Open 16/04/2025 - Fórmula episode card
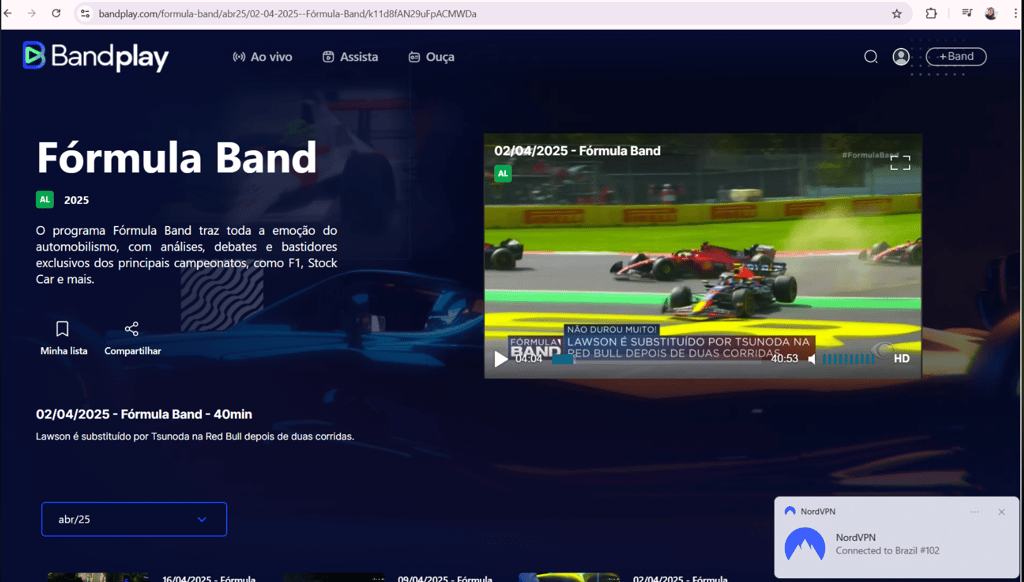The image size is (1024, 582). pyautogui.click(x=152, y=577)
